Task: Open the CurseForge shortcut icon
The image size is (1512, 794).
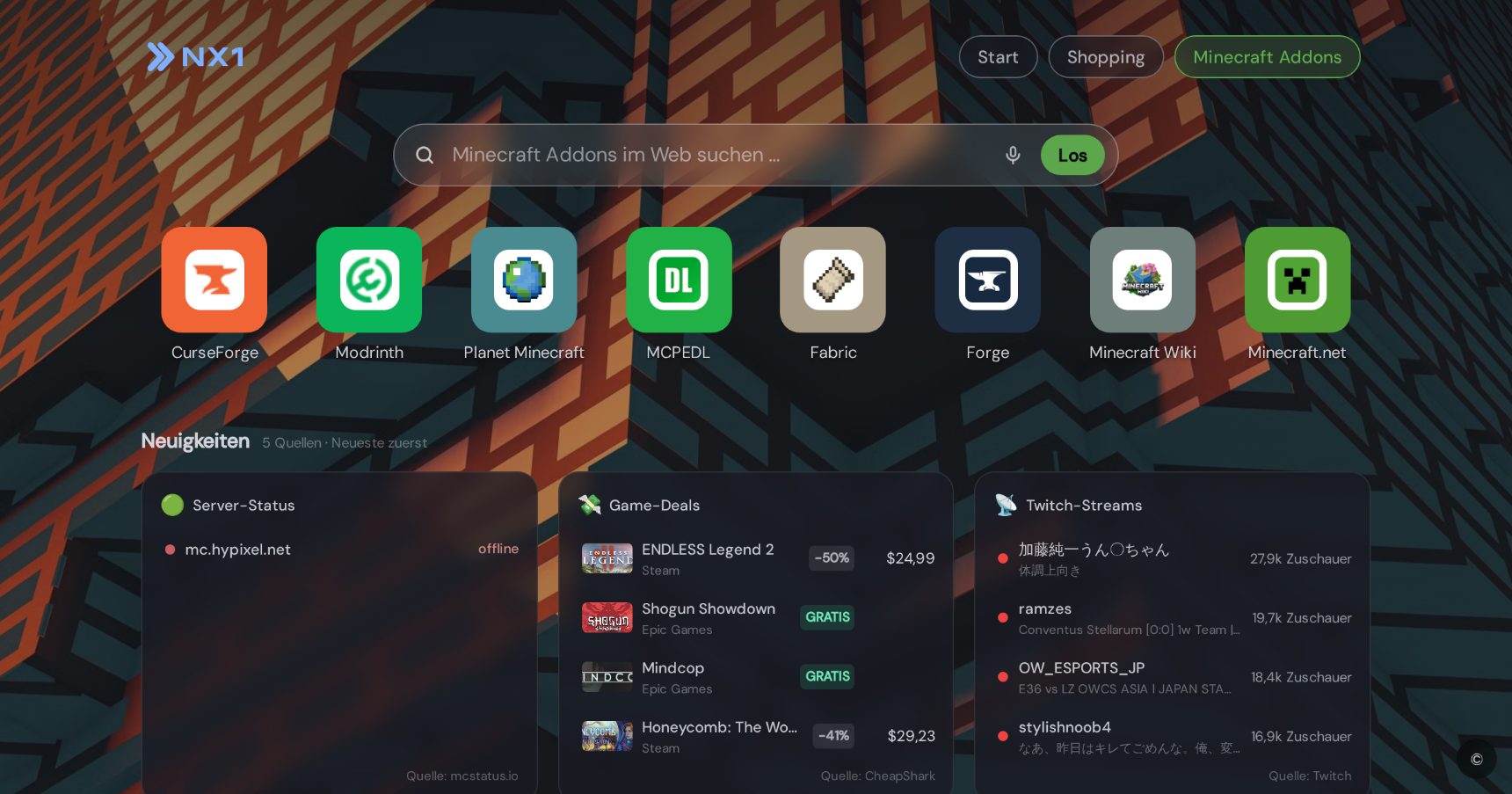Action: click(x=214, y=280)
